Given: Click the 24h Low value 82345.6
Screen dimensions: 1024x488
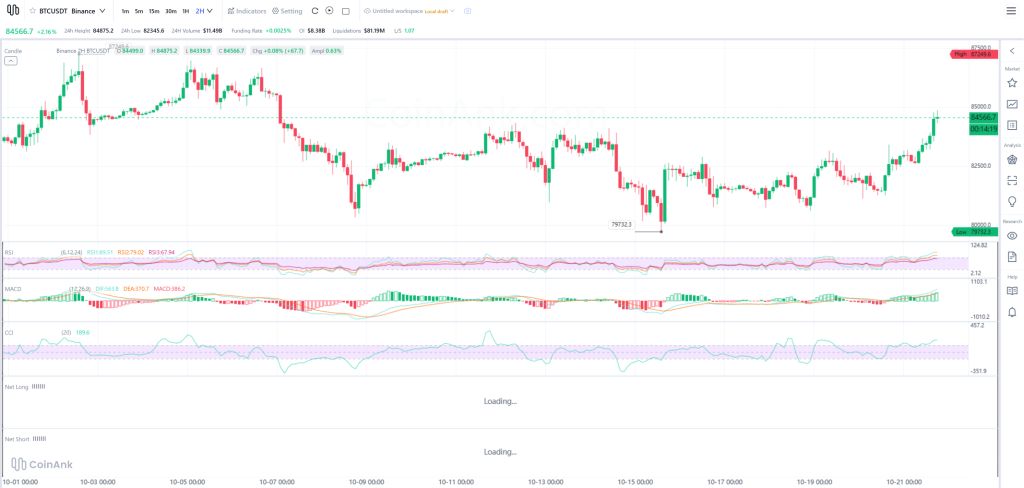Looking at the screenshot, I should 153,31.
